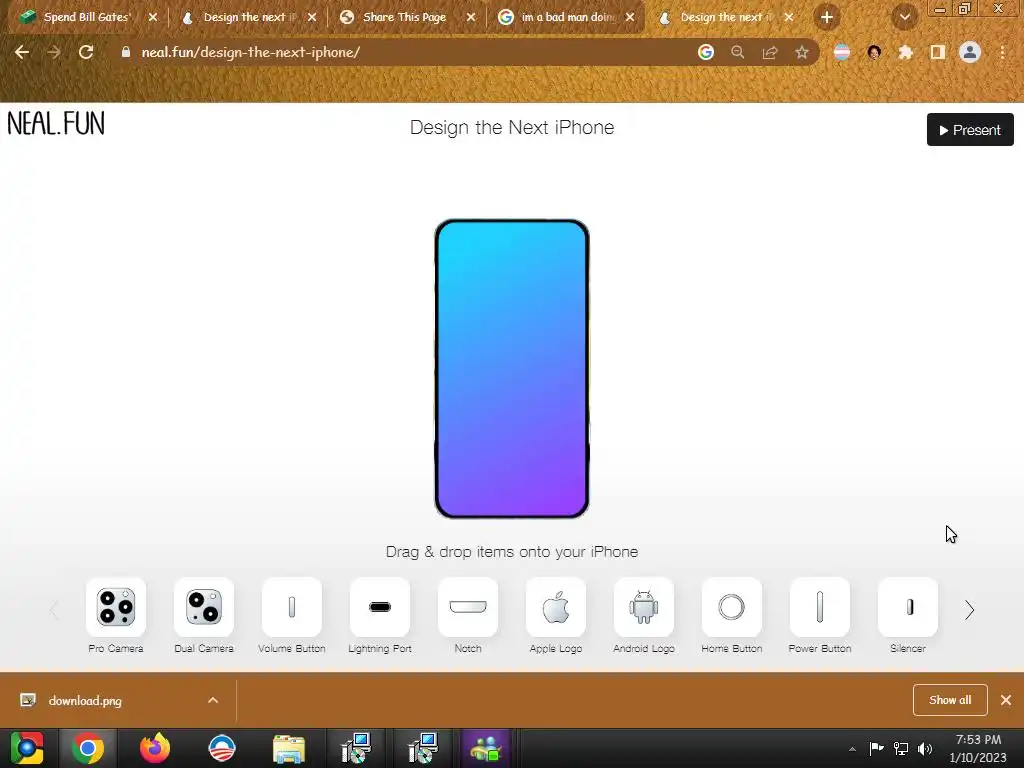Open the Chrome profile avatar
Image resolution: width=1024 pixels, height=768 pixels.
(x=970, y=52)
